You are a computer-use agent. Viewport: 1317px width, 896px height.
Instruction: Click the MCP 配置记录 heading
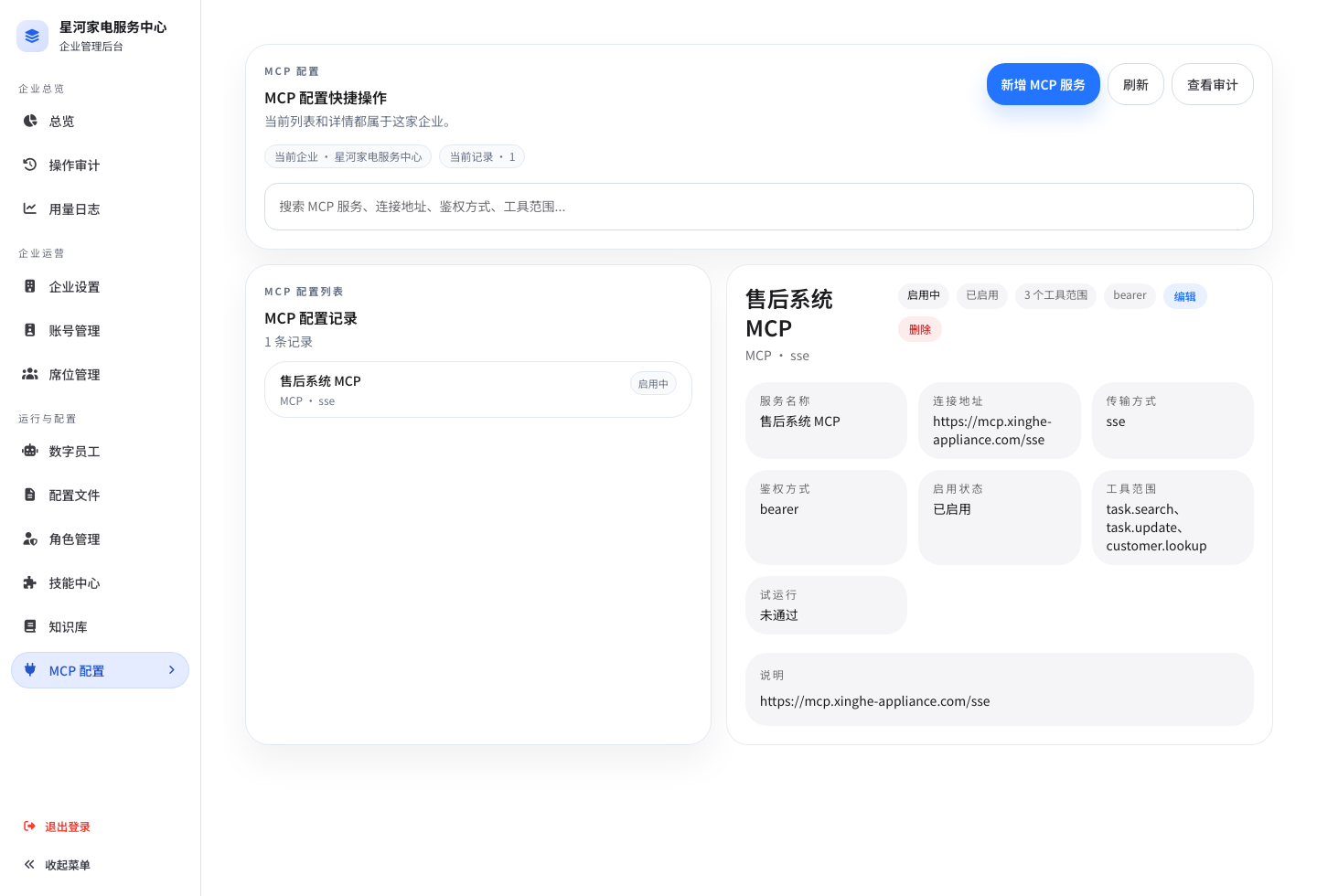pyautogui.click(x=311, y=318)
